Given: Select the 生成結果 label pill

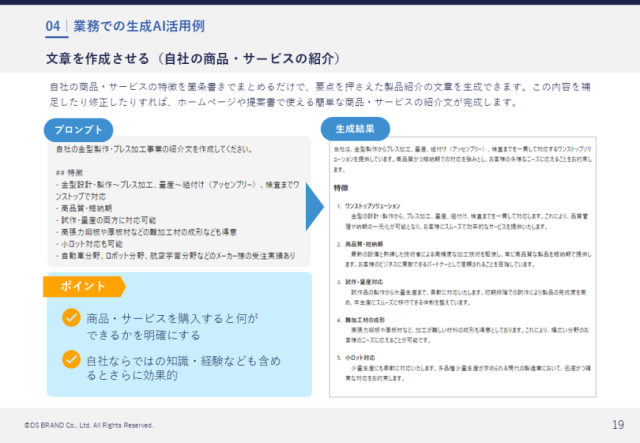Looking at the screenshot, I should pos(355,129).
